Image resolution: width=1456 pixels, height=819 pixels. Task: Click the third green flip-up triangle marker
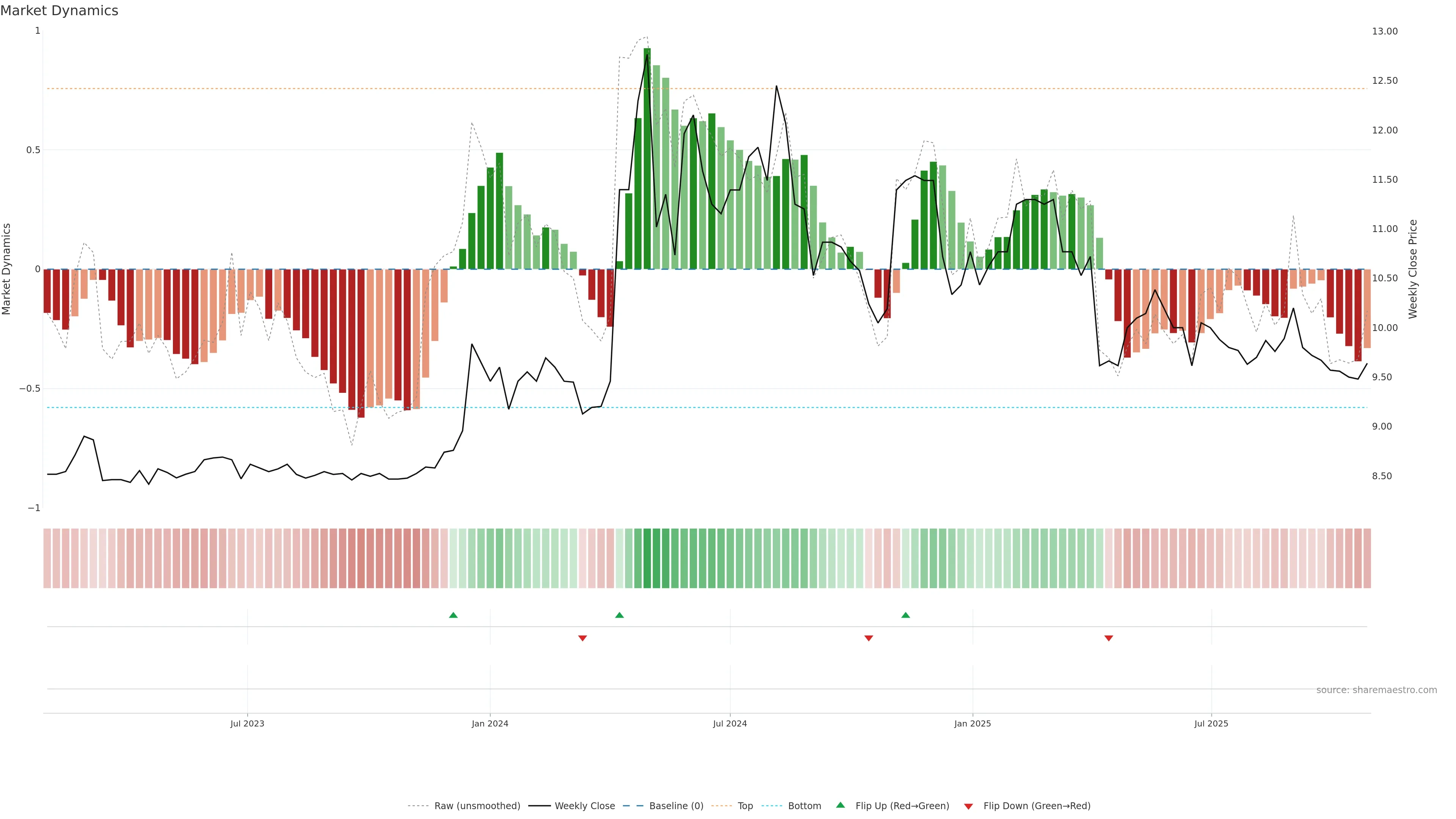[905, 615]
